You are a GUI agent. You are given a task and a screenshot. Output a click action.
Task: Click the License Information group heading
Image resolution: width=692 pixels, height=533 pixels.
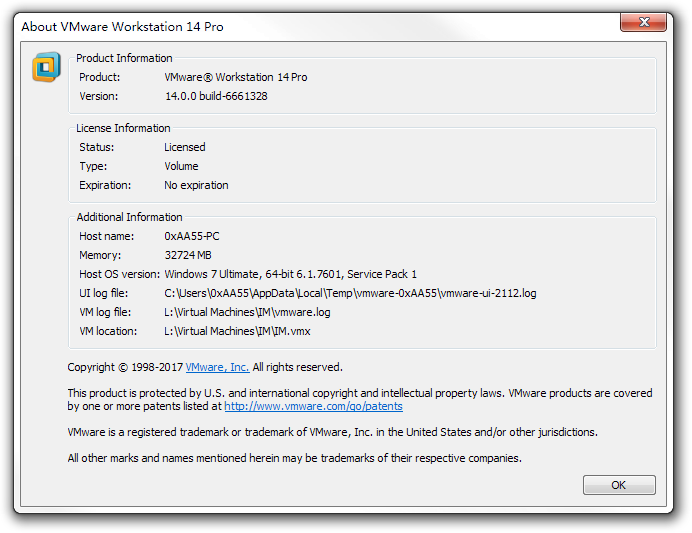(123, 128)
